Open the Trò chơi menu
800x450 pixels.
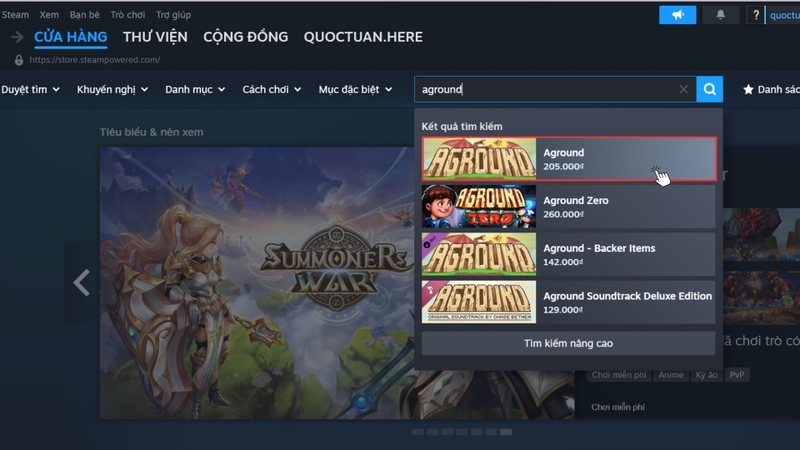click(128, 15)
